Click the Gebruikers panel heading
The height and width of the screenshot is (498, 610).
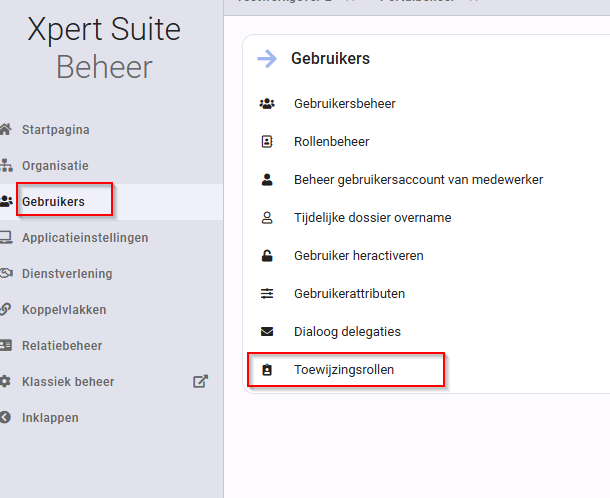pos(331,59)
